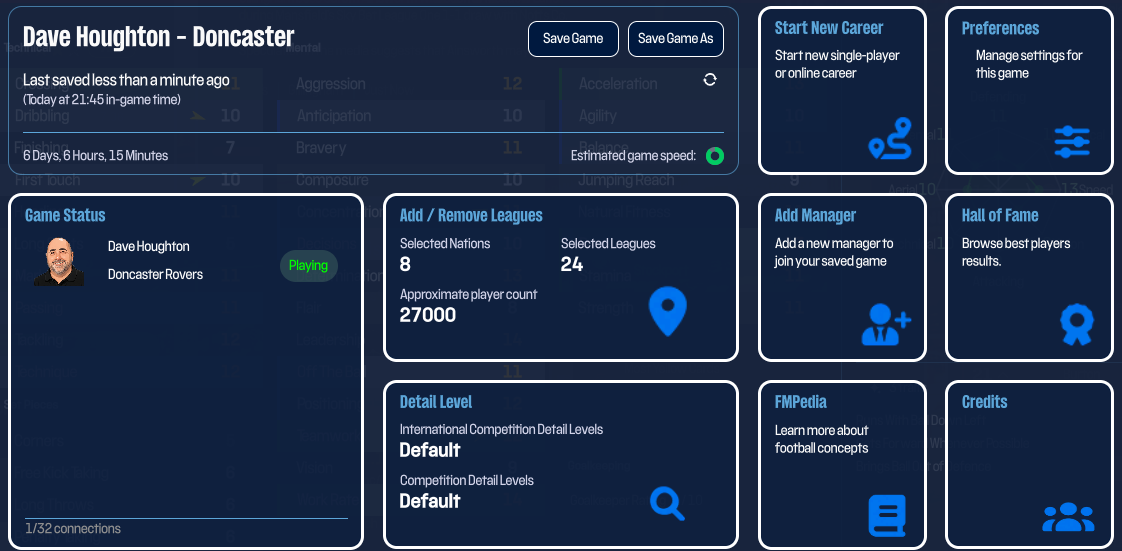Click the Selected Leagues value 24

(x=572, y=265)
